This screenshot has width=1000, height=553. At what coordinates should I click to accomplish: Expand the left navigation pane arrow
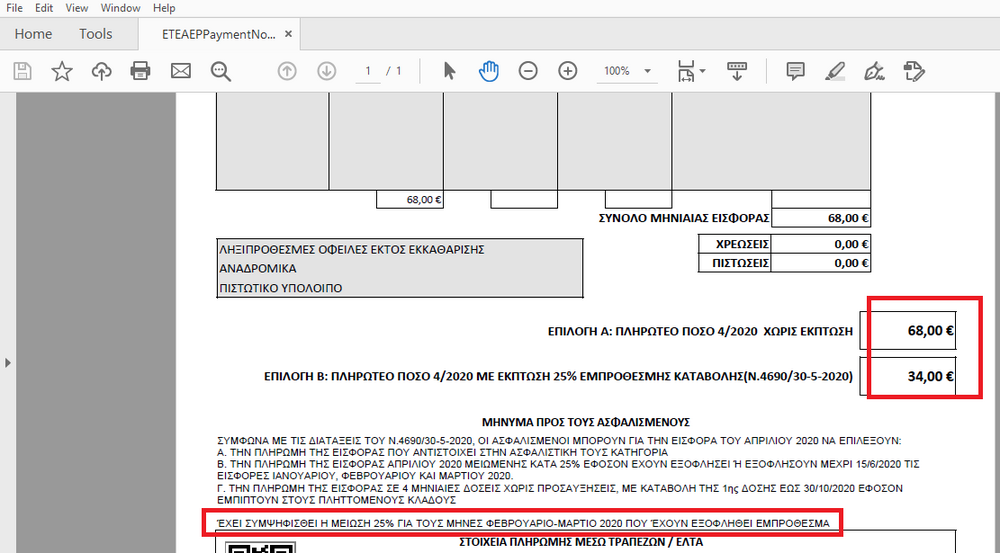(7, 362)
